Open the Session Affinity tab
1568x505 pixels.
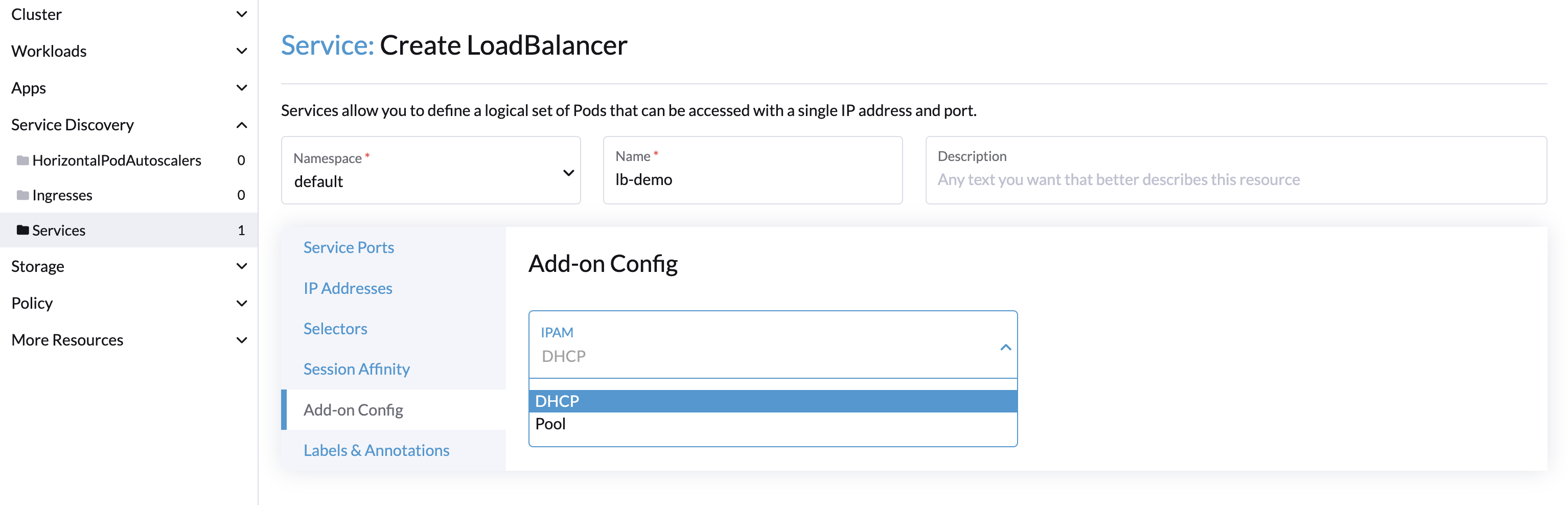click(356, 370)
